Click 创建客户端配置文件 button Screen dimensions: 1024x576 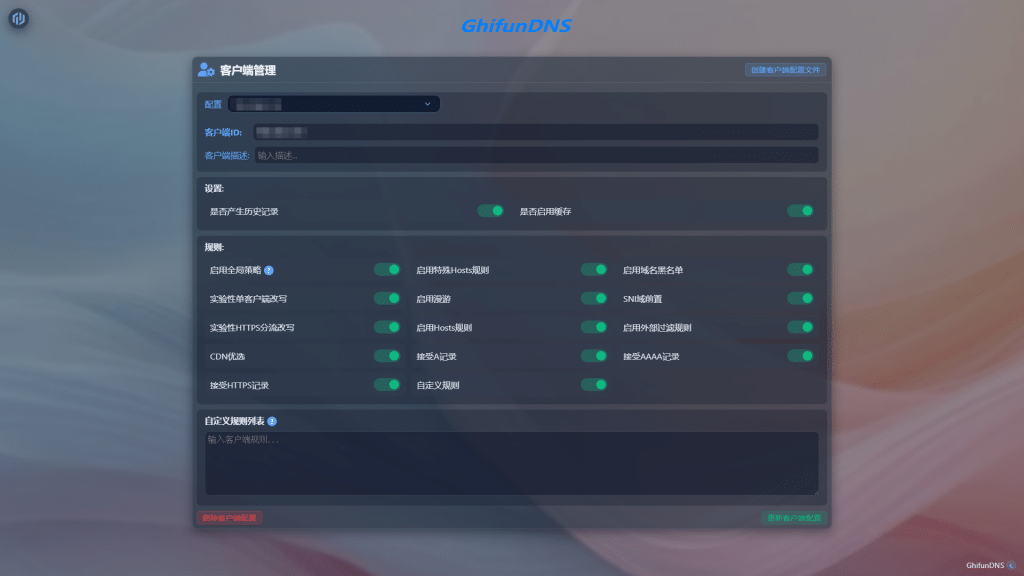[x=785, y=70]
